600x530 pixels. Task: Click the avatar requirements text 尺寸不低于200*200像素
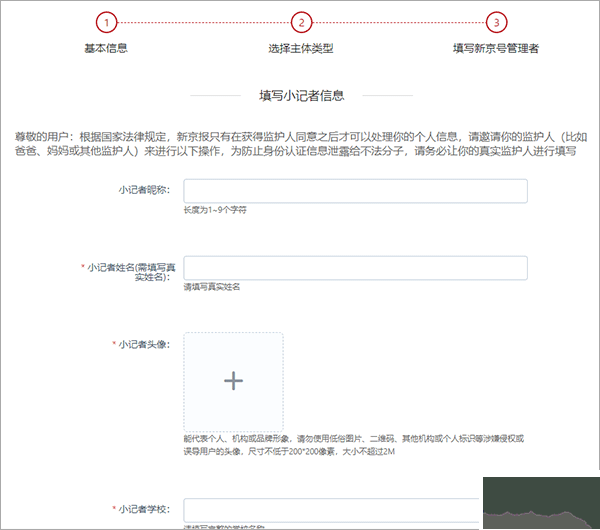(x=292, y=452)
